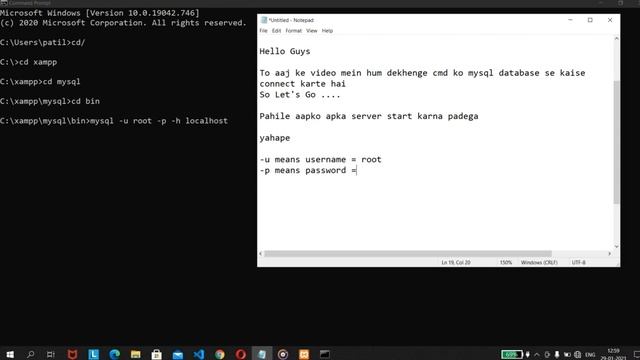This screenshot has height=360, width=640.
Task: Switch the ENG input language indicator
Action: pyautogui.click(x=590, y=355)
